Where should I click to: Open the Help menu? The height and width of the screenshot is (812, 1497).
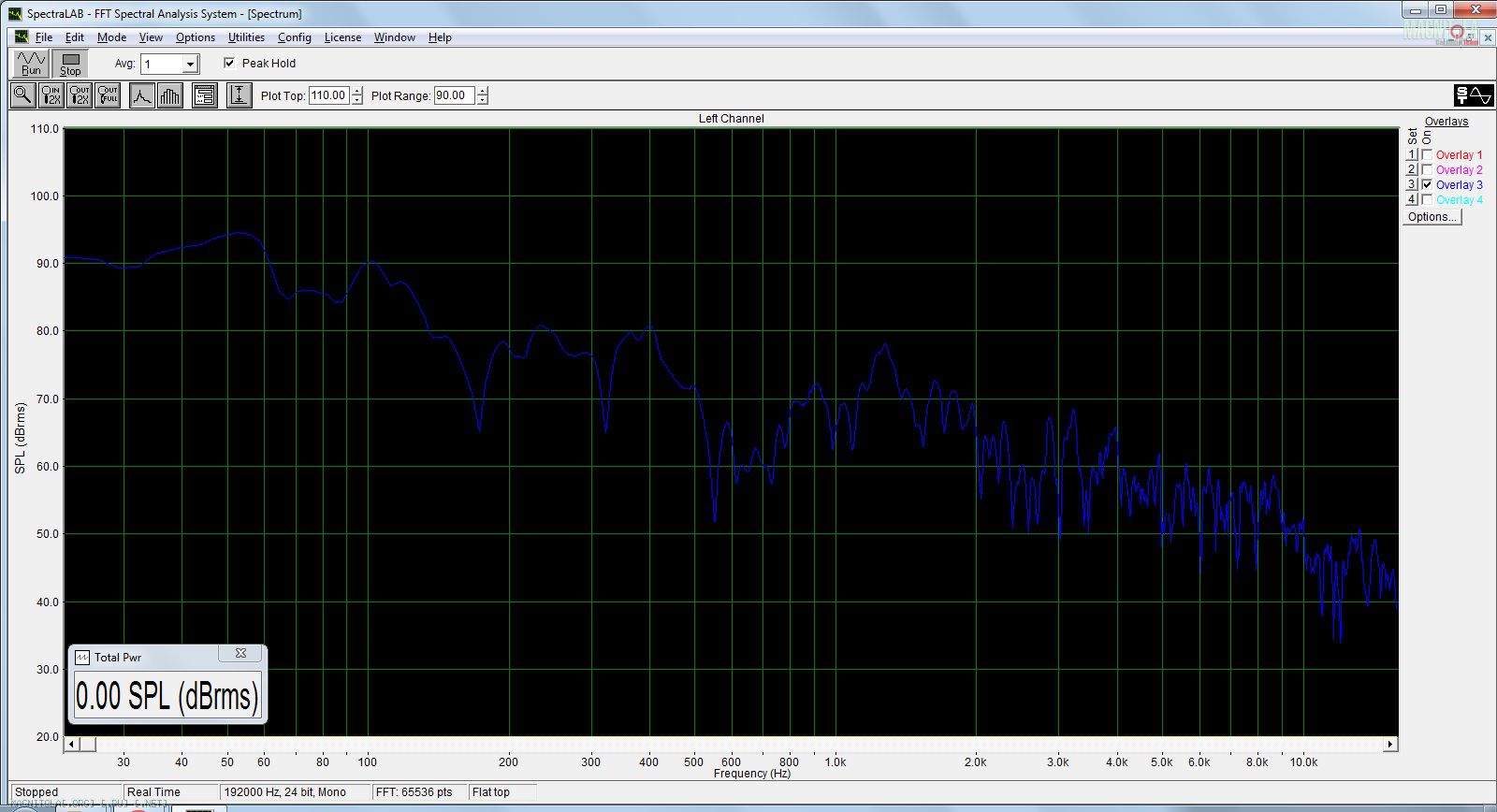point(440,37)
